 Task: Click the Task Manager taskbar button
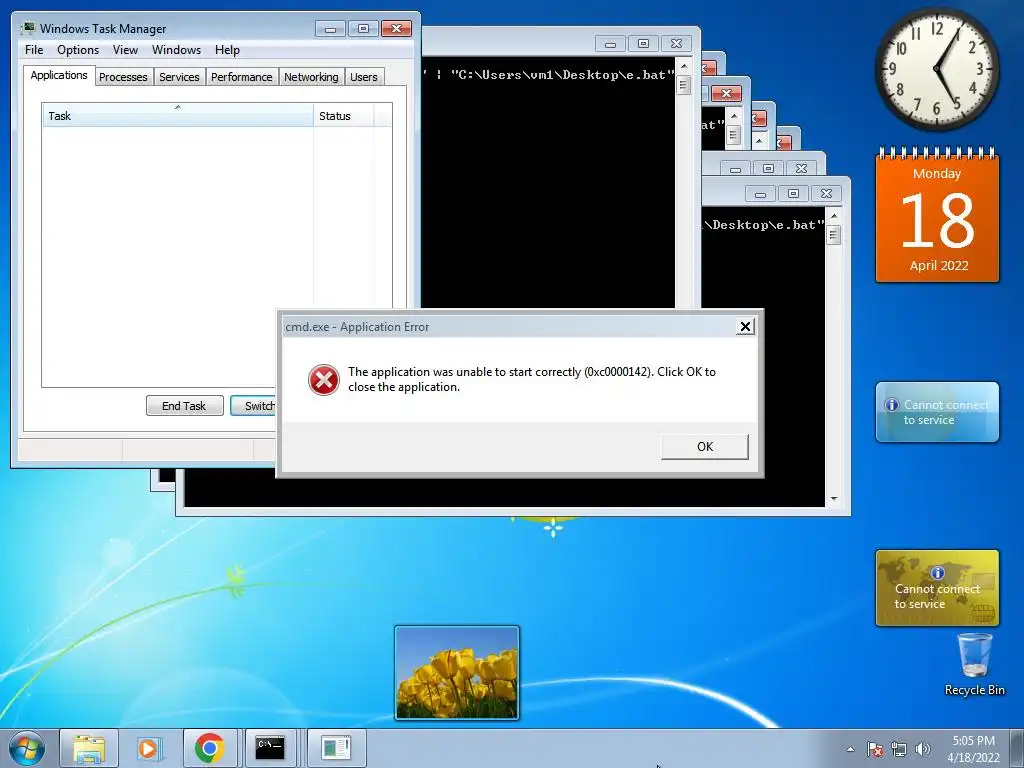coord(336,748)
